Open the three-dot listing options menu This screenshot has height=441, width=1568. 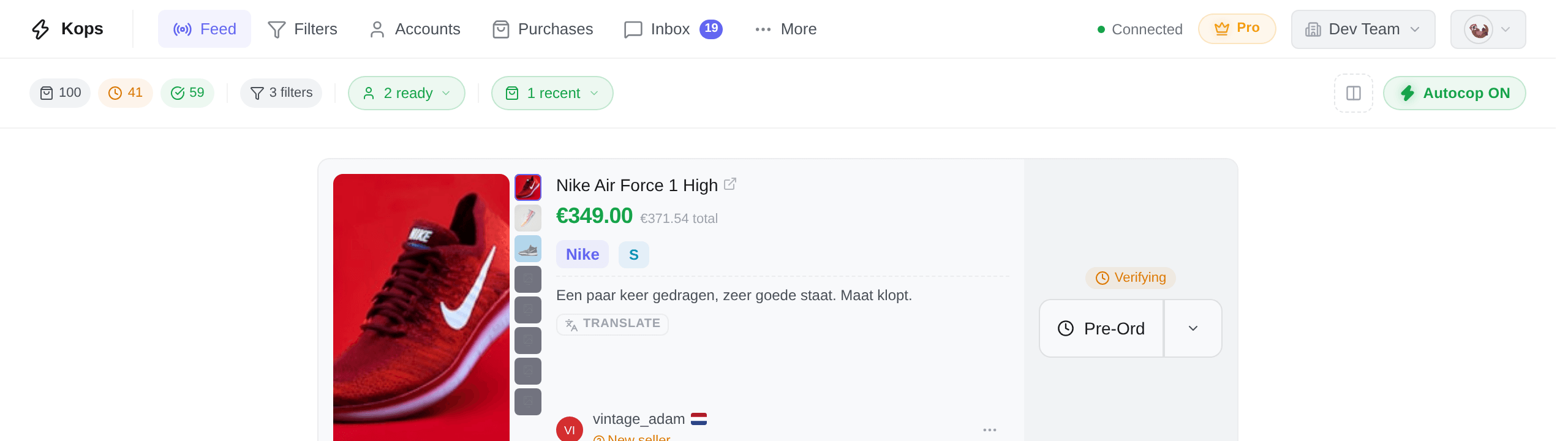tap(989, 430)
